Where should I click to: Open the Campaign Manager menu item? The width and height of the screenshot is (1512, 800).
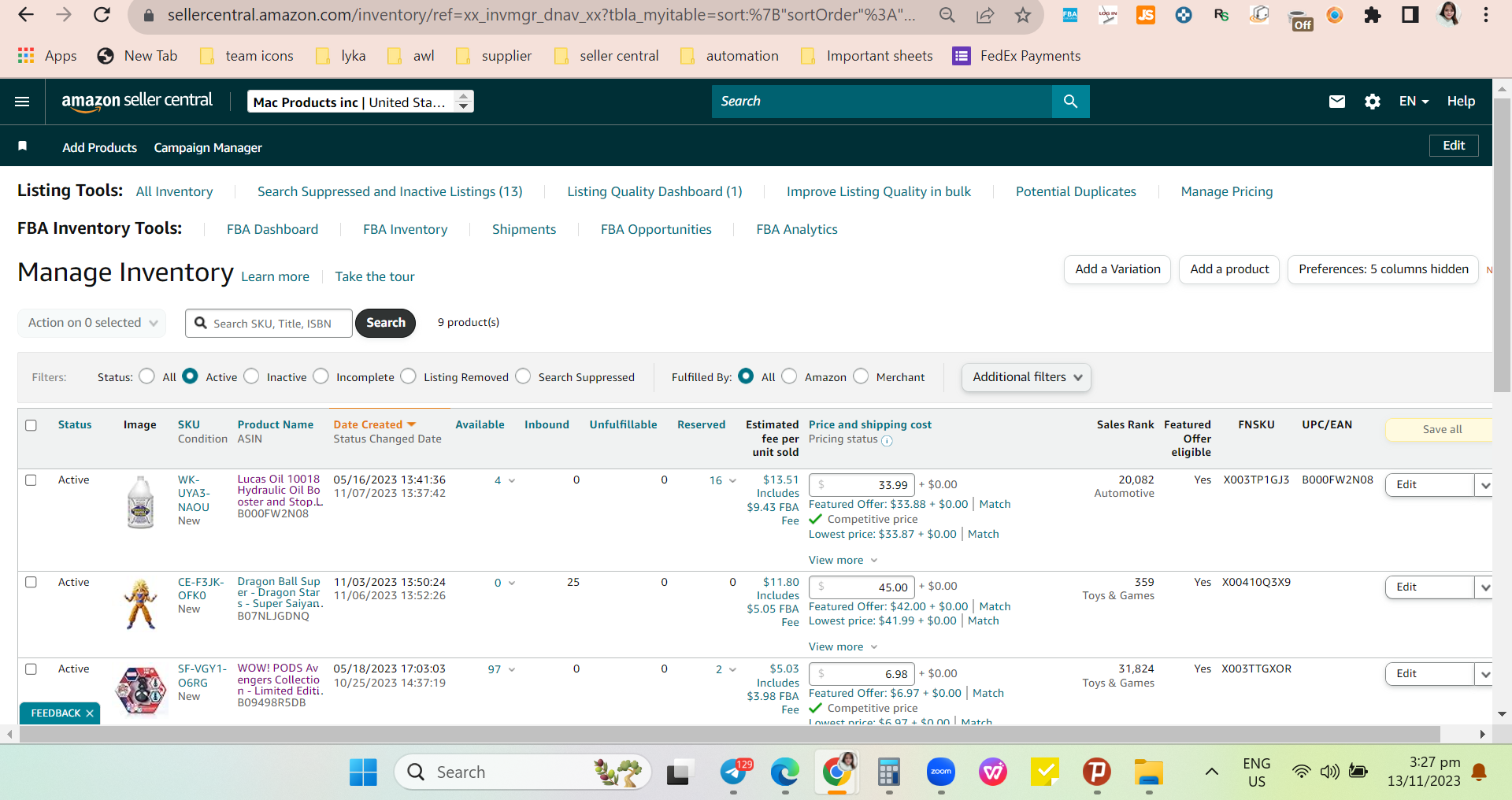click(x=208, y=147)
